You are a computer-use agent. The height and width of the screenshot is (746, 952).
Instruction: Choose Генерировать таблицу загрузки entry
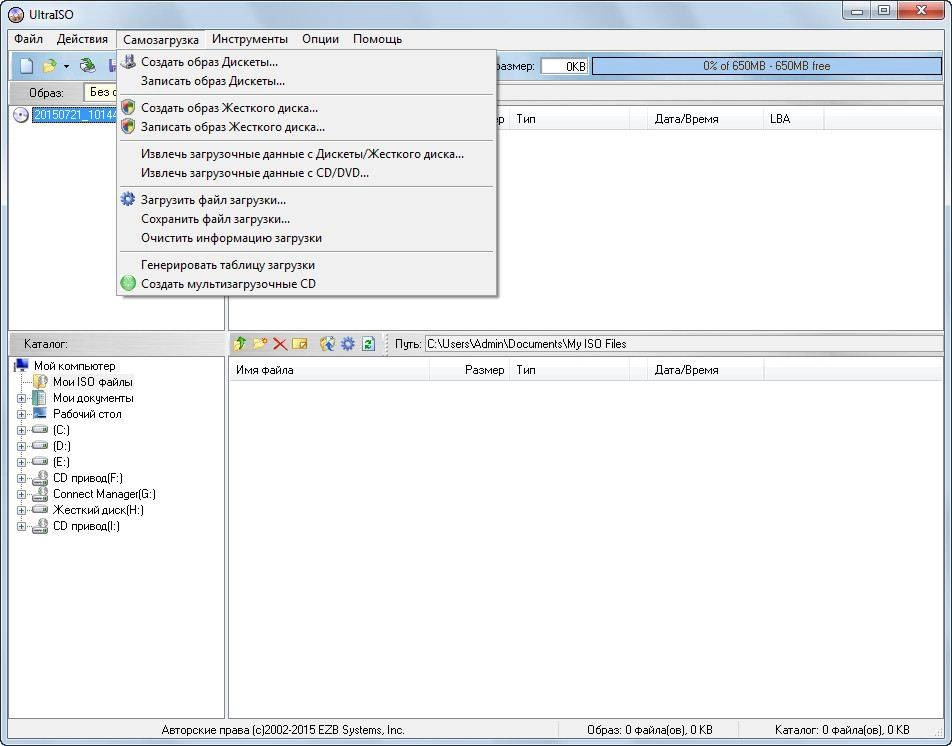307,265
